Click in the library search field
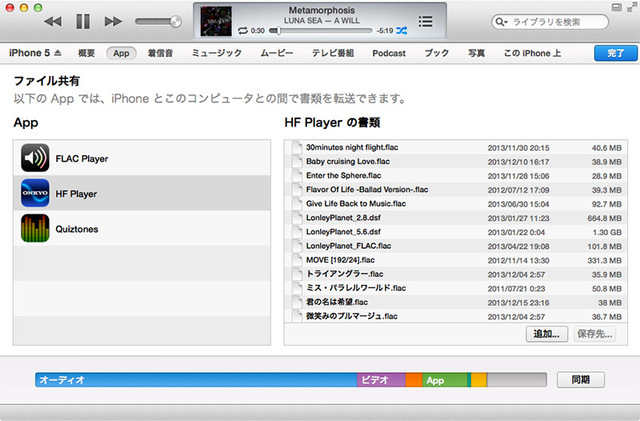 [x=560, y=21]
